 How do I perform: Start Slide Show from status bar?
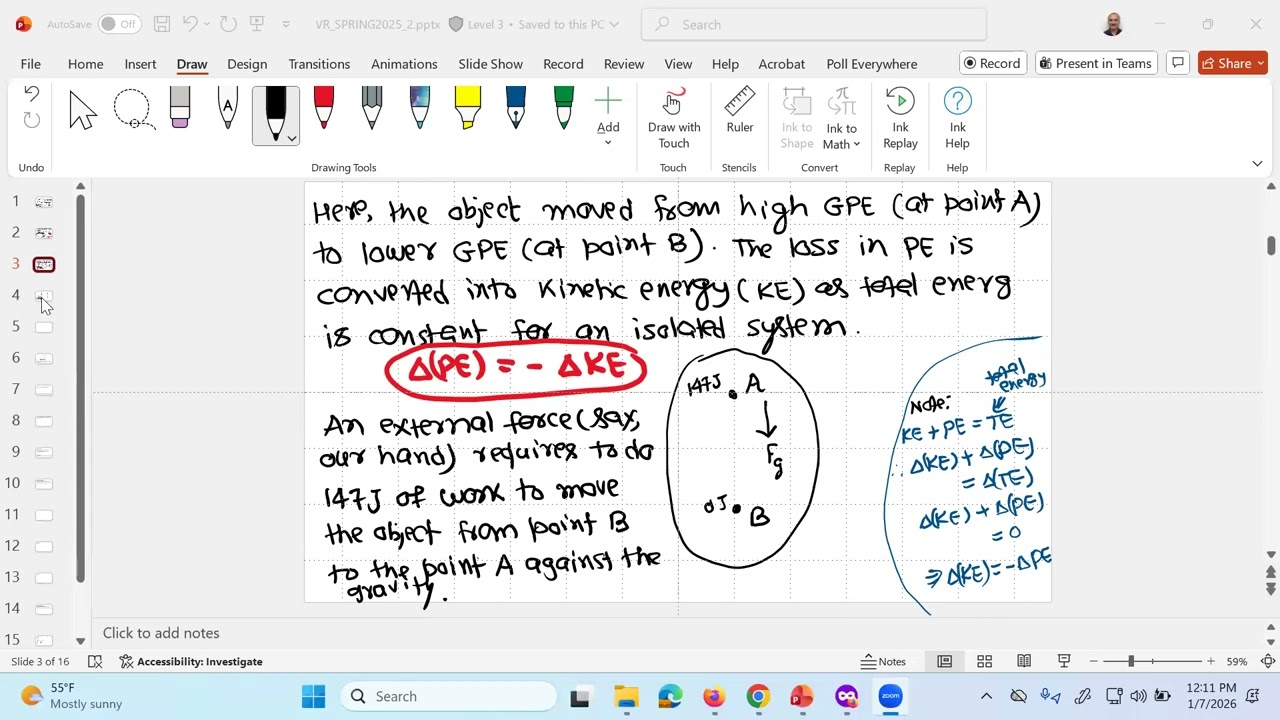(x=1064, y=662)
